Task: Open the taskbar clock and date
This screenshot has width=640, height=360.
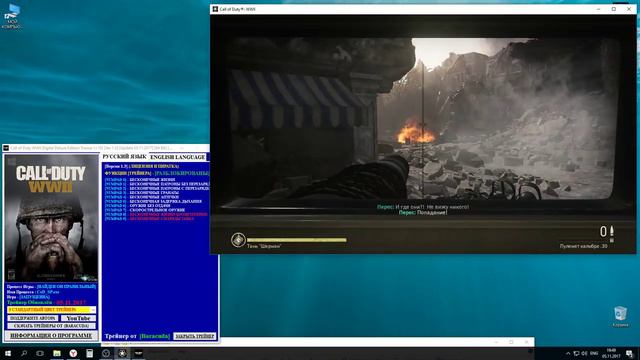Action: [x=611, y=353]
